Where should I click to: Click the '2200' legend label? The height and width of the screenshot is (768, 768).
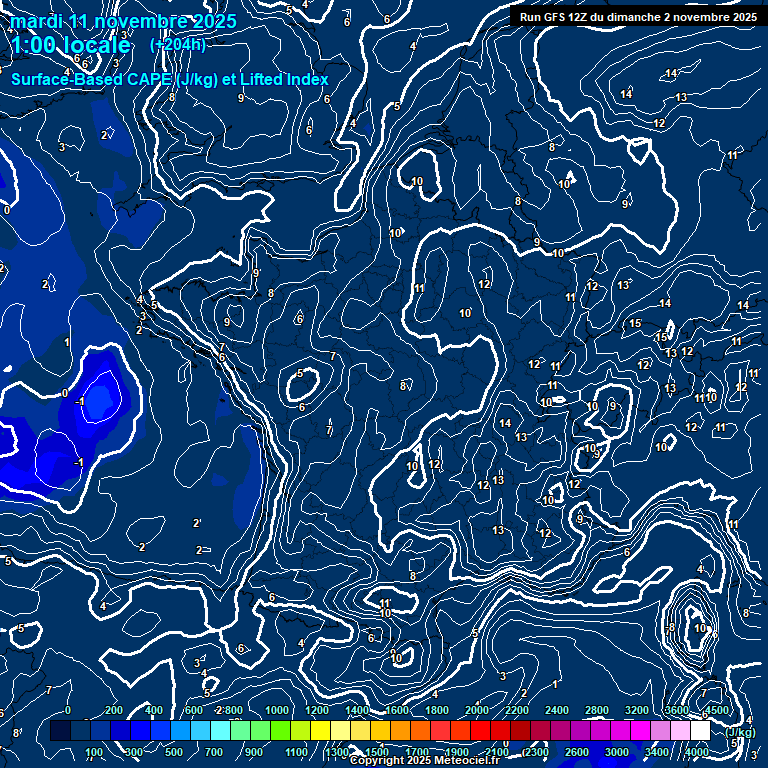(517, 710)
